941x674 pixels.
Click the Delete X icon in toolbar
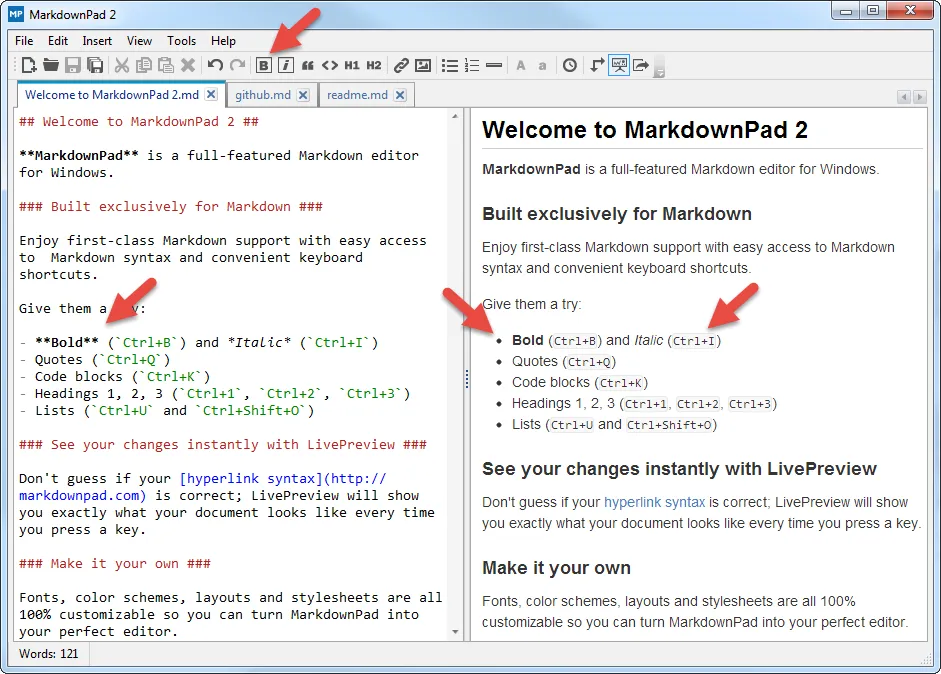[x=188, y=65]
